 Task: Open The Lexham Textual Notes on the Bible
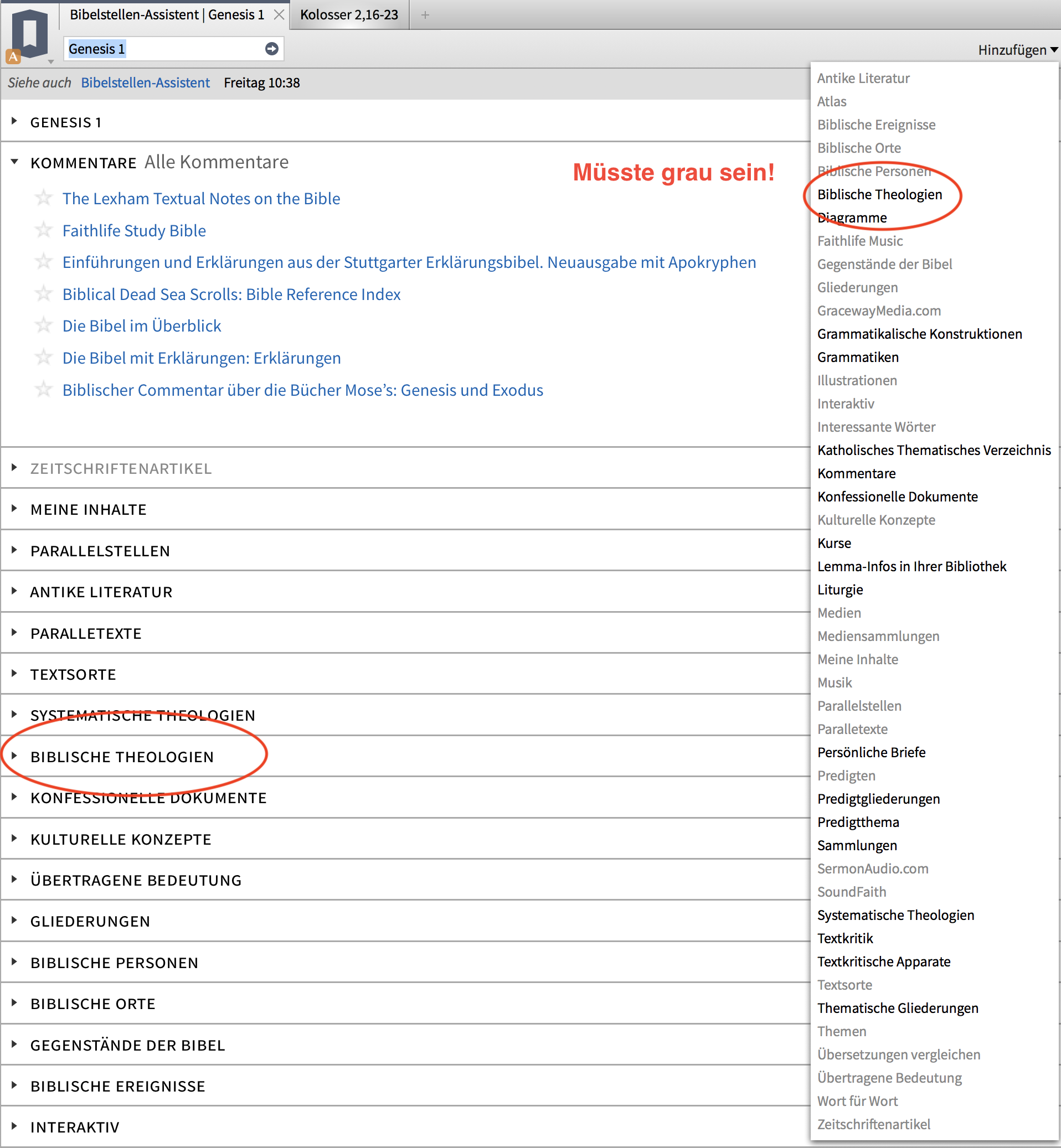(x=202, y=199)
